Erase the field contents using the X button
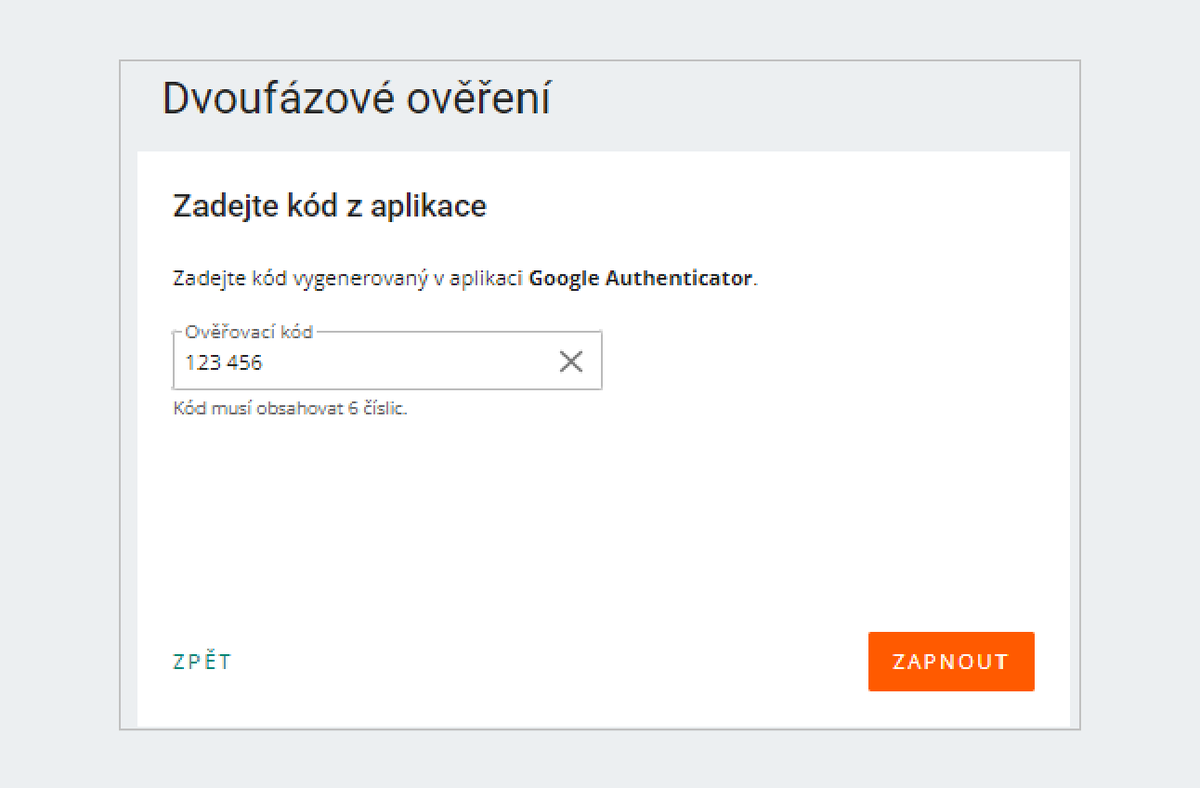1200x788 pixels. click(571, 362)
